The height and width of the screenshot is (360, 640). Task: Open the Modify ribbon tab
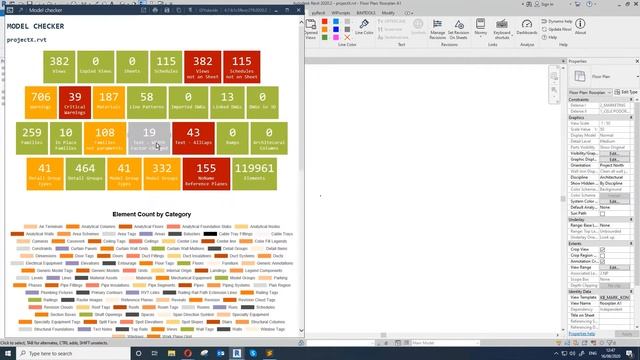tap(388, 13)
